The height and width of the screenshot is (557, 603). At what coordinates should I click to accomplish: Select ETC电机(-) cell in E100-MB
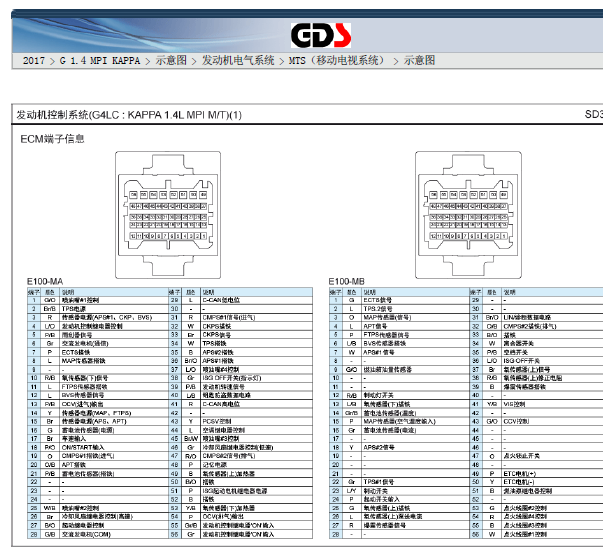tap(552, 482)
